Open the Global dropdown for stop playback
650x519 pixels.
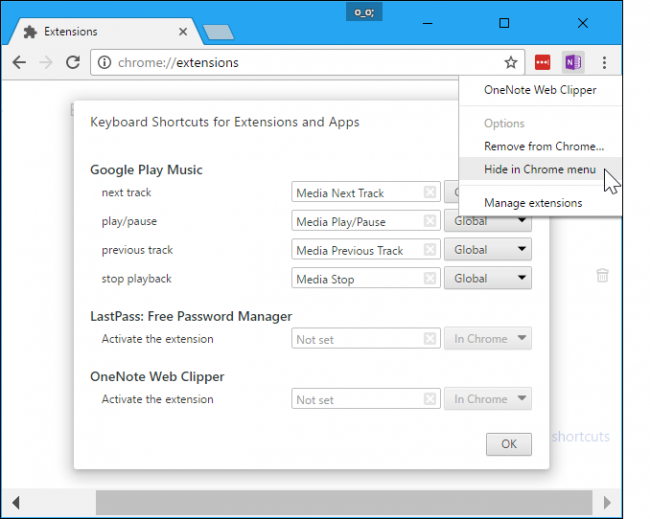tap(488, 278)
